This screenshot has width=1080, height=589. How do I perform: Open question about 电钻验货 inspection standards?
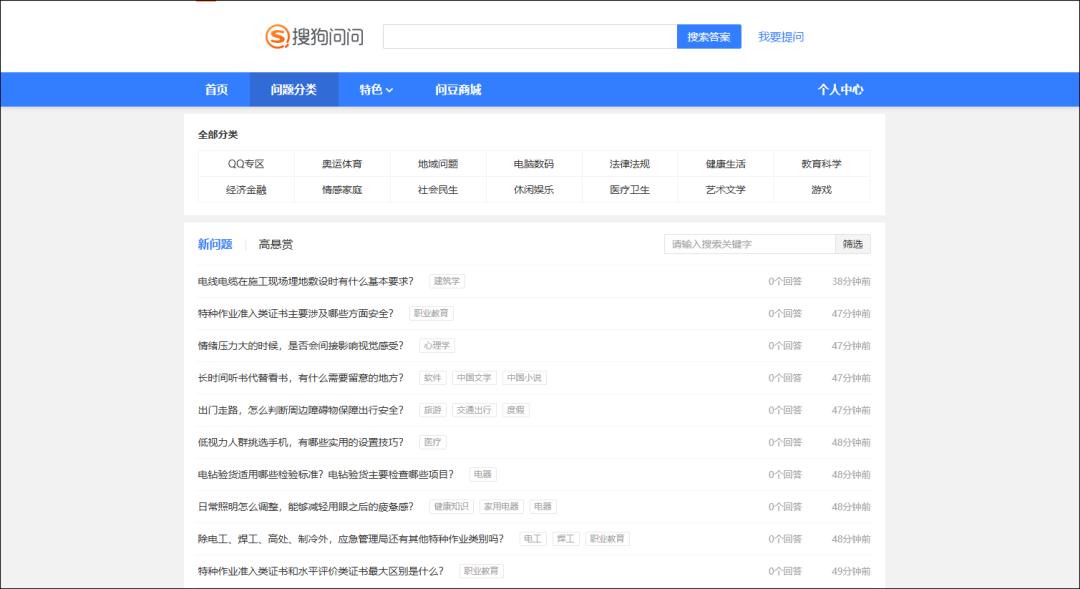[326, 475]
